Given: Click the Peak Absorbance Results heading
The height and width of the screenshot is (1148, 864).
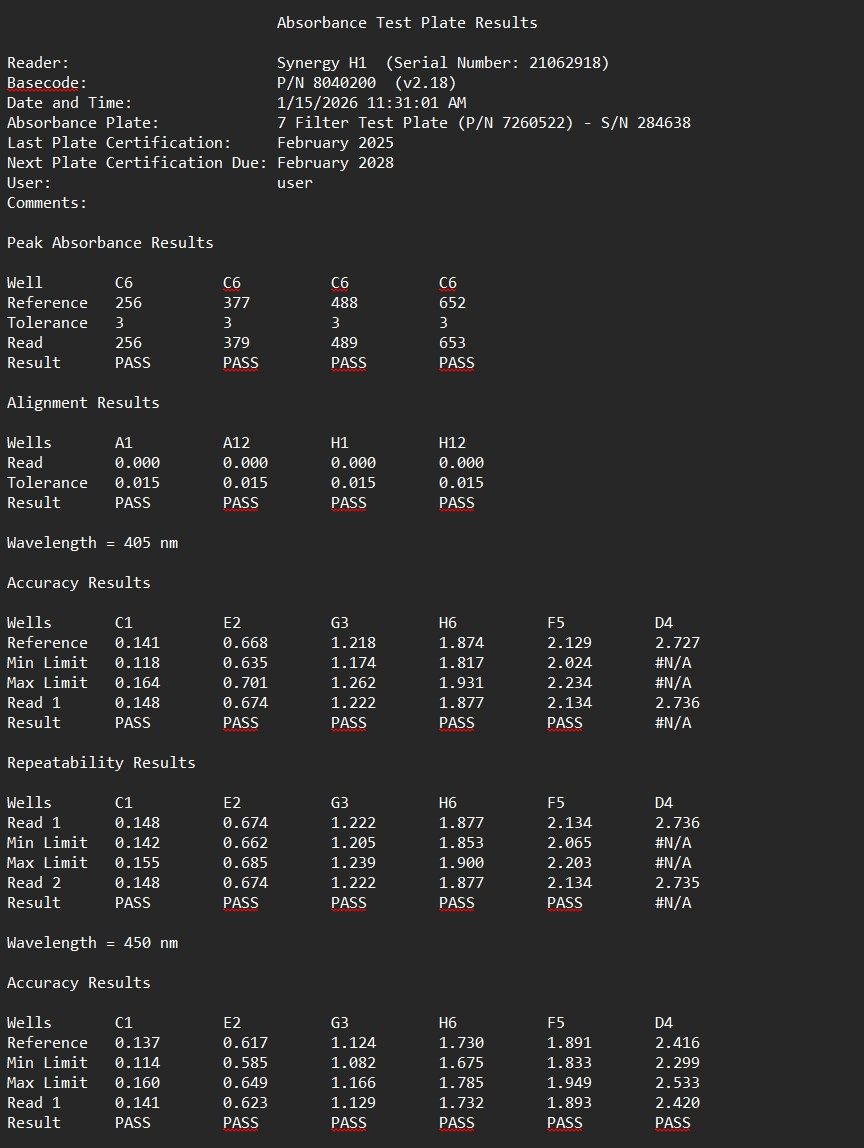Looking at the screenshot, I should pos(110,243).
